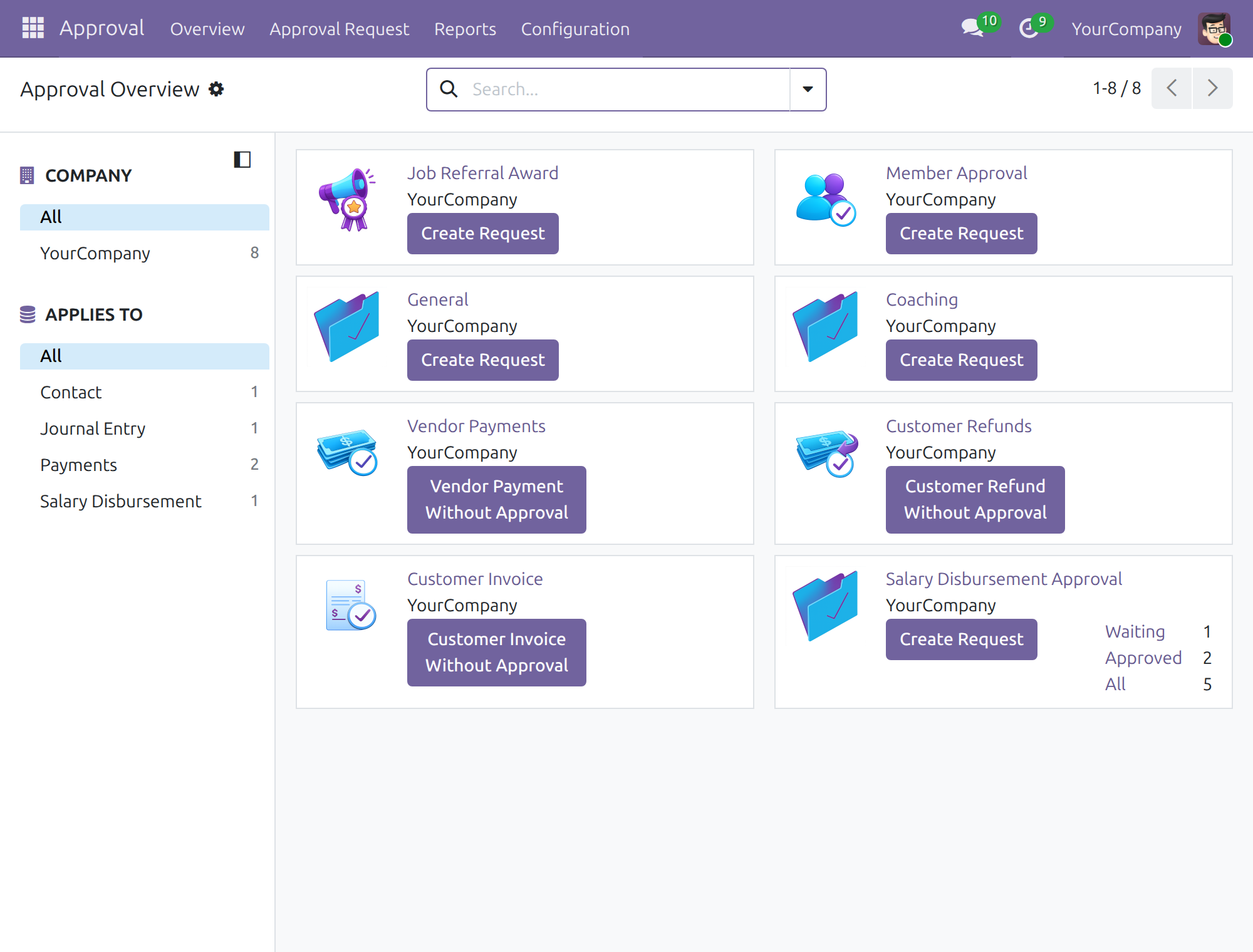Open the Approved requests link

pyautogui.click(x=1143, y=658)
